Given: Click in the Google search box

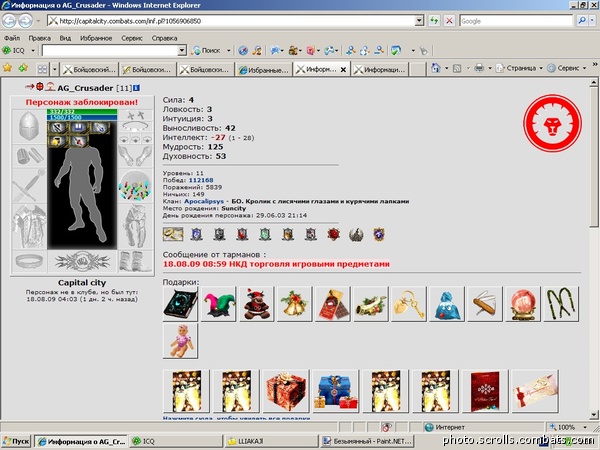Looking at the screenshot, I should point(516,21).
